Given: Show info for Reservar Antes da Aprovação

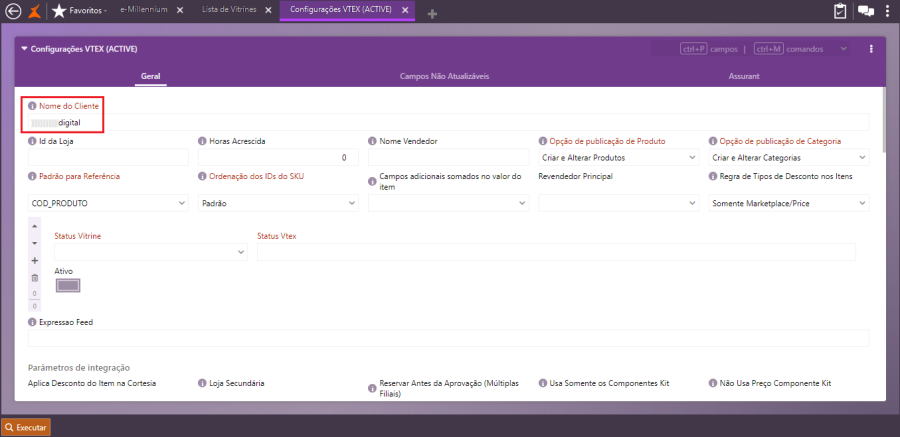Looking at the screenshot, I should coord(373,389).
